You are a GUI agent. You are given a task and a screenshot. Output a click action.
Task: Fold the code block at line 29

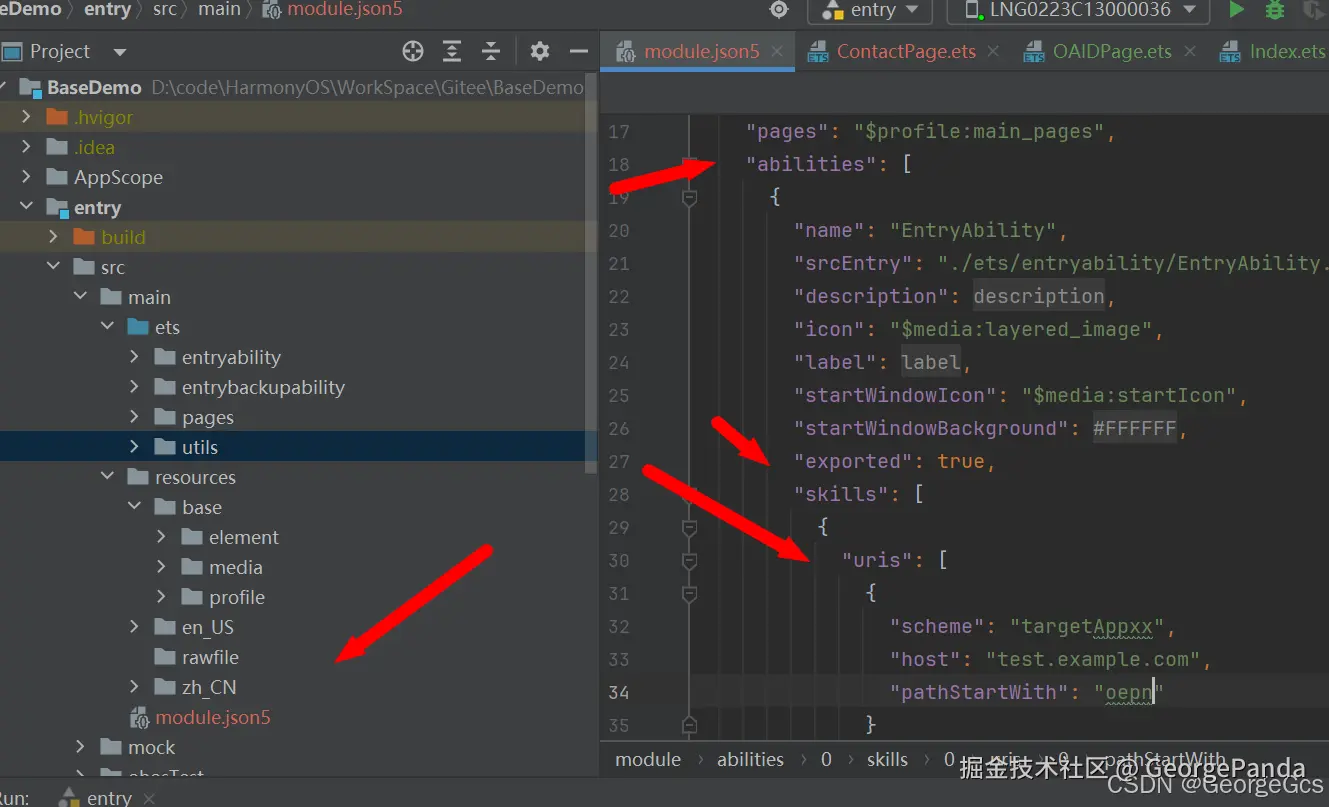(x=689, y=527)
